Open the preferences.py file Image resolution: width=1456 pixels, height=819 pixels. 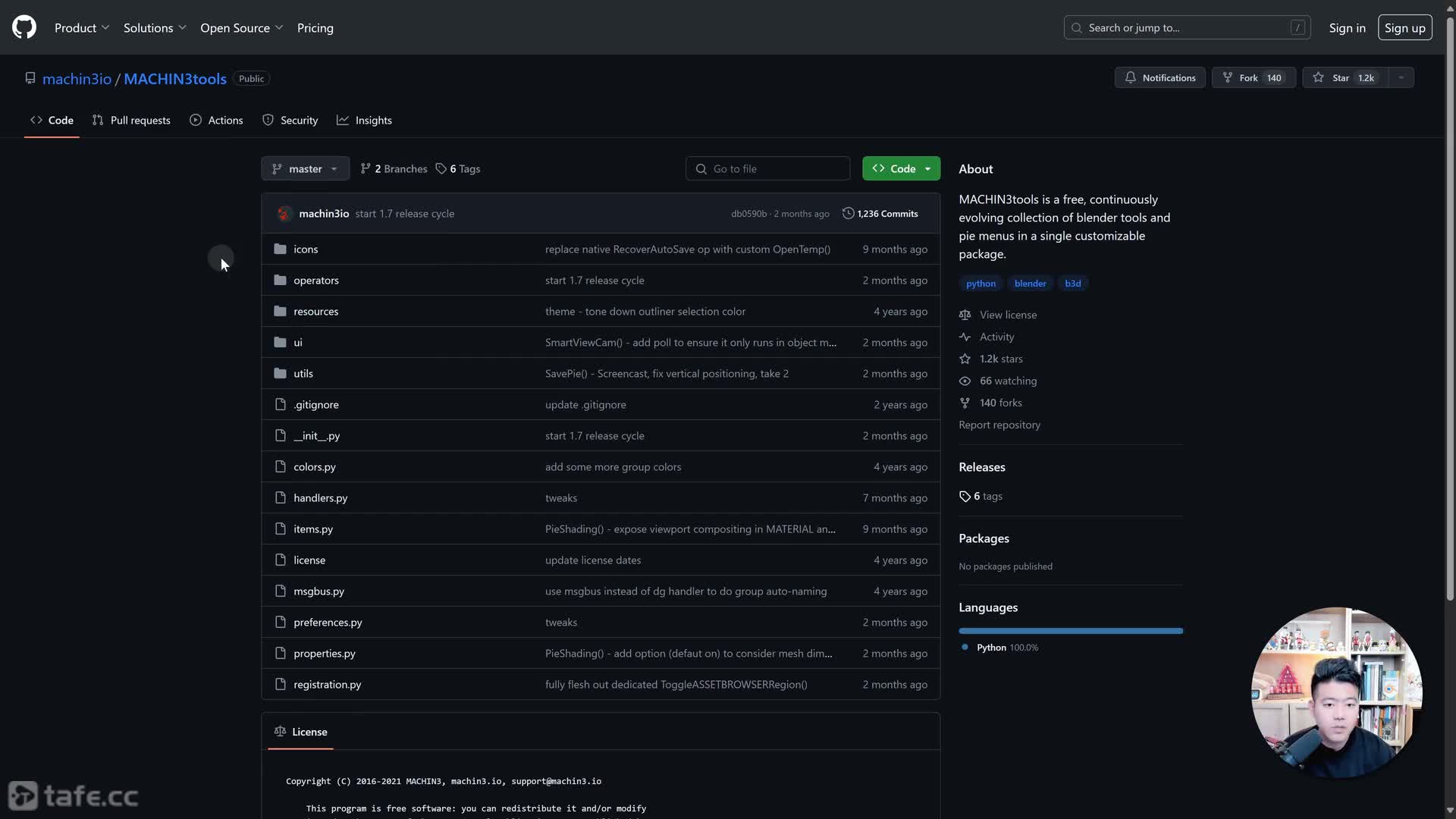(x=328, y=622)
